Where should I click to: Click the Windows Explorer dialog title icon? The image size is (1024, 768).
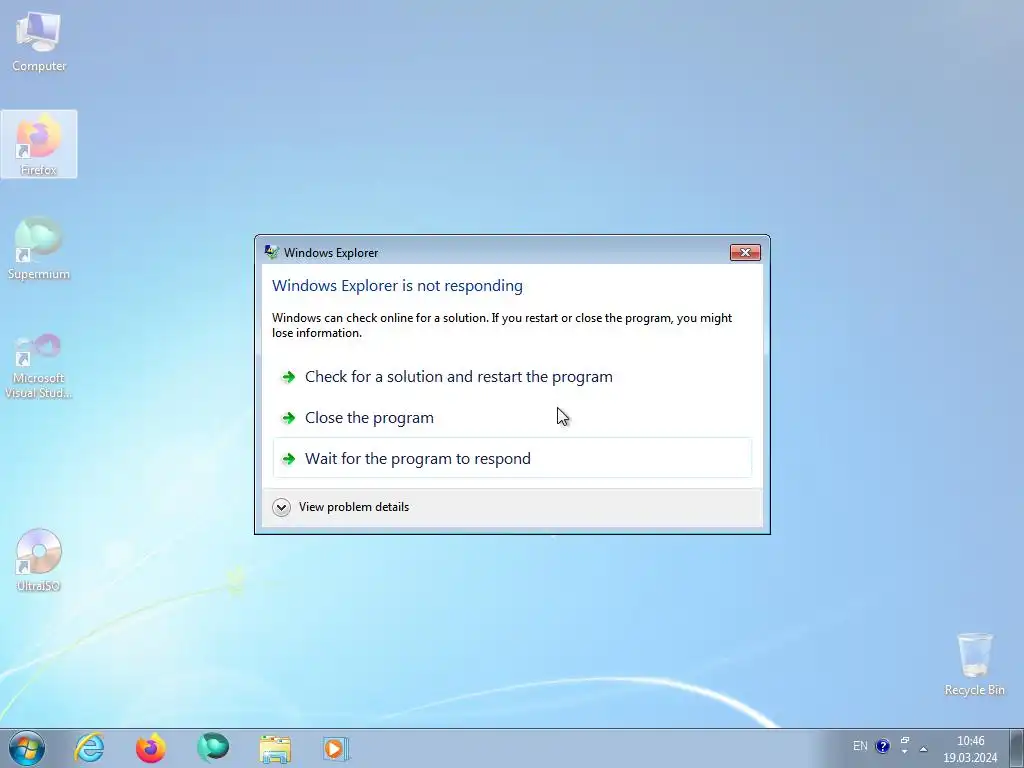tap(272, 252)
